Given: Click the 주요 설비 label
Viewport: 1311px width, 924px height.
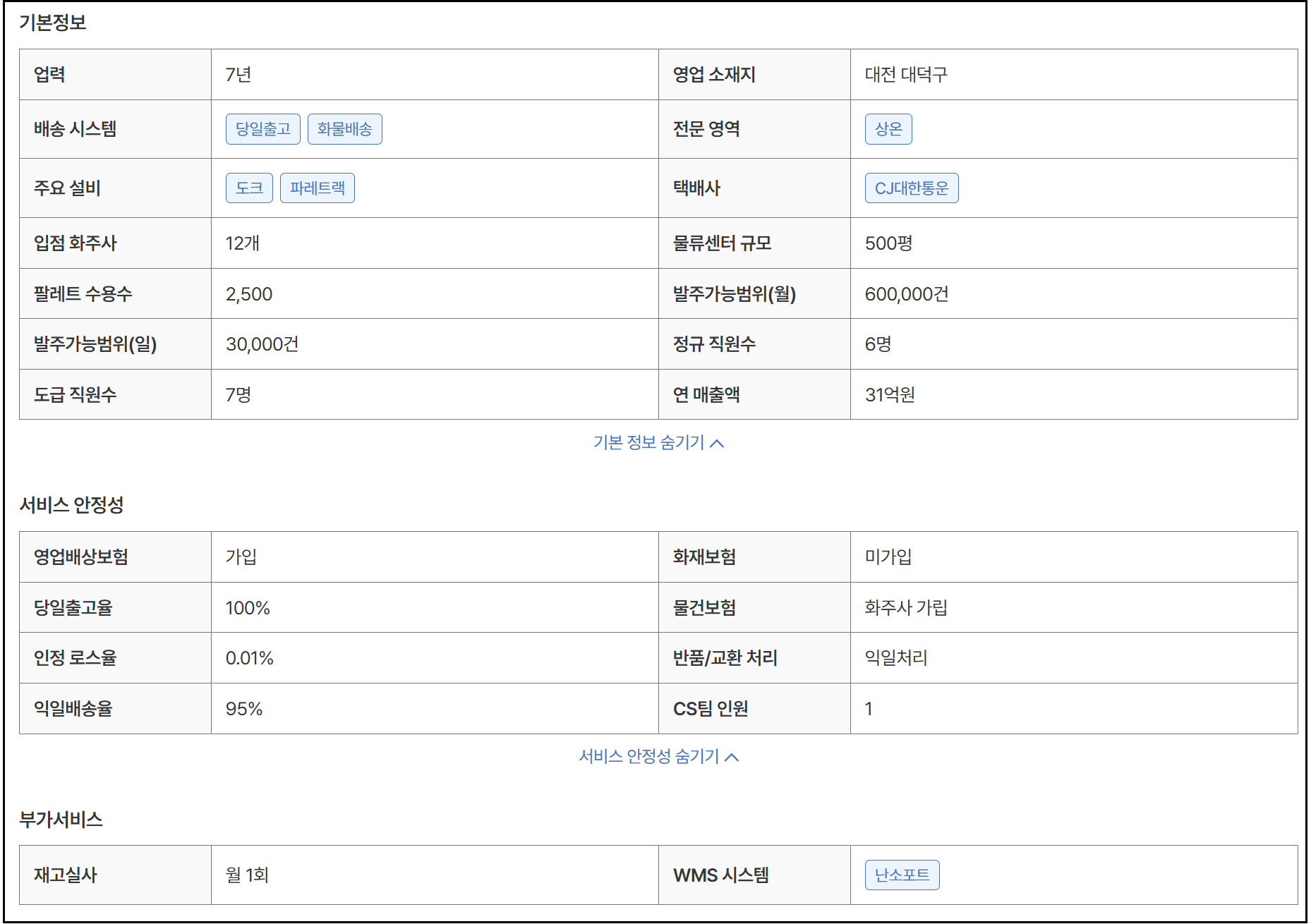Looking at the screenshot, I should tap(67, 188).
